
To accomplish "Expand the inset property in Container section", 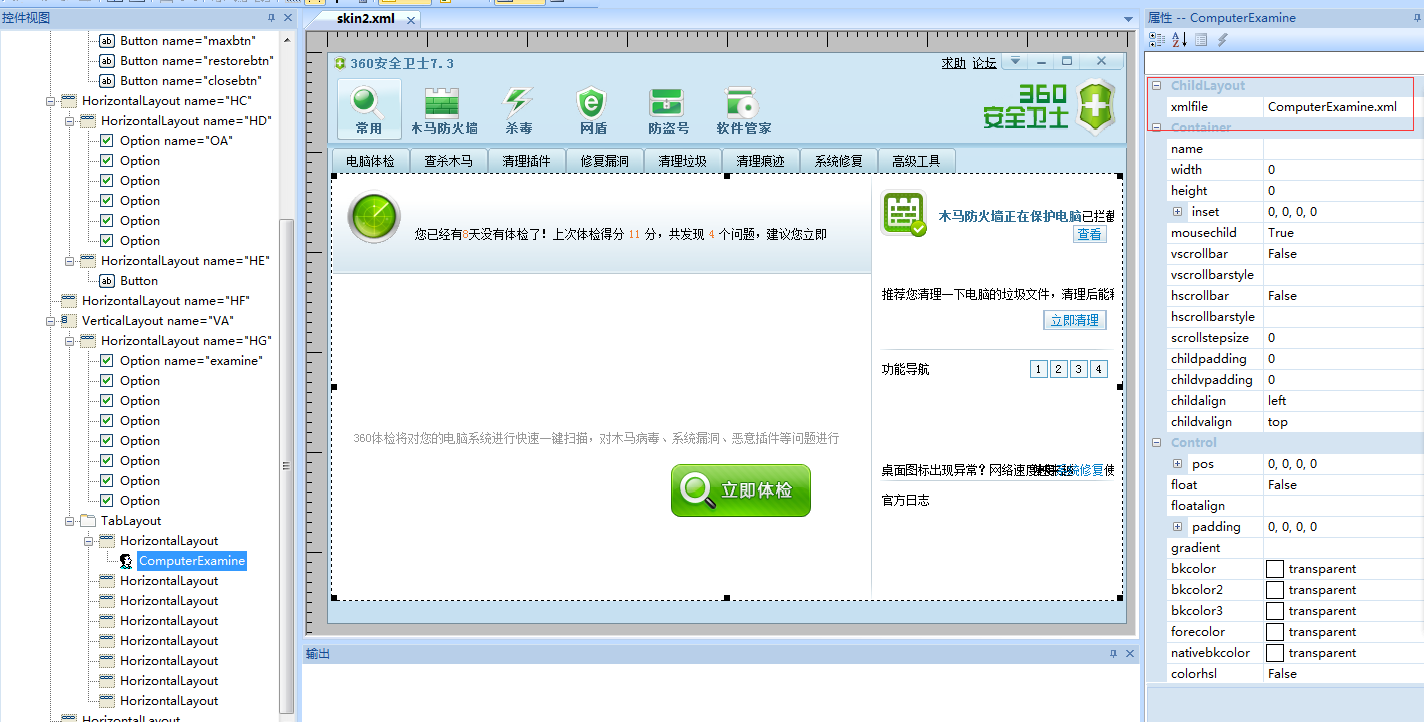I will (x=1178, y=211).
